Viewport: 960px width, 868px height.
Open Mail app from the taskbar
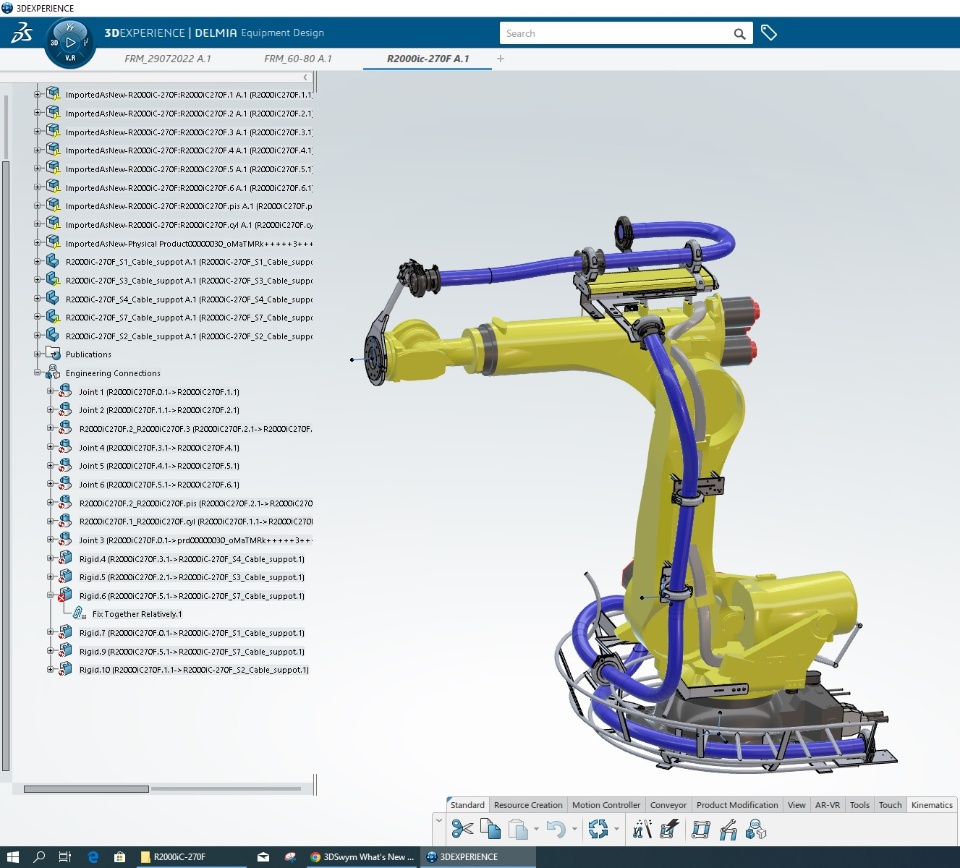pyautogui.click(x=263, y=857)
